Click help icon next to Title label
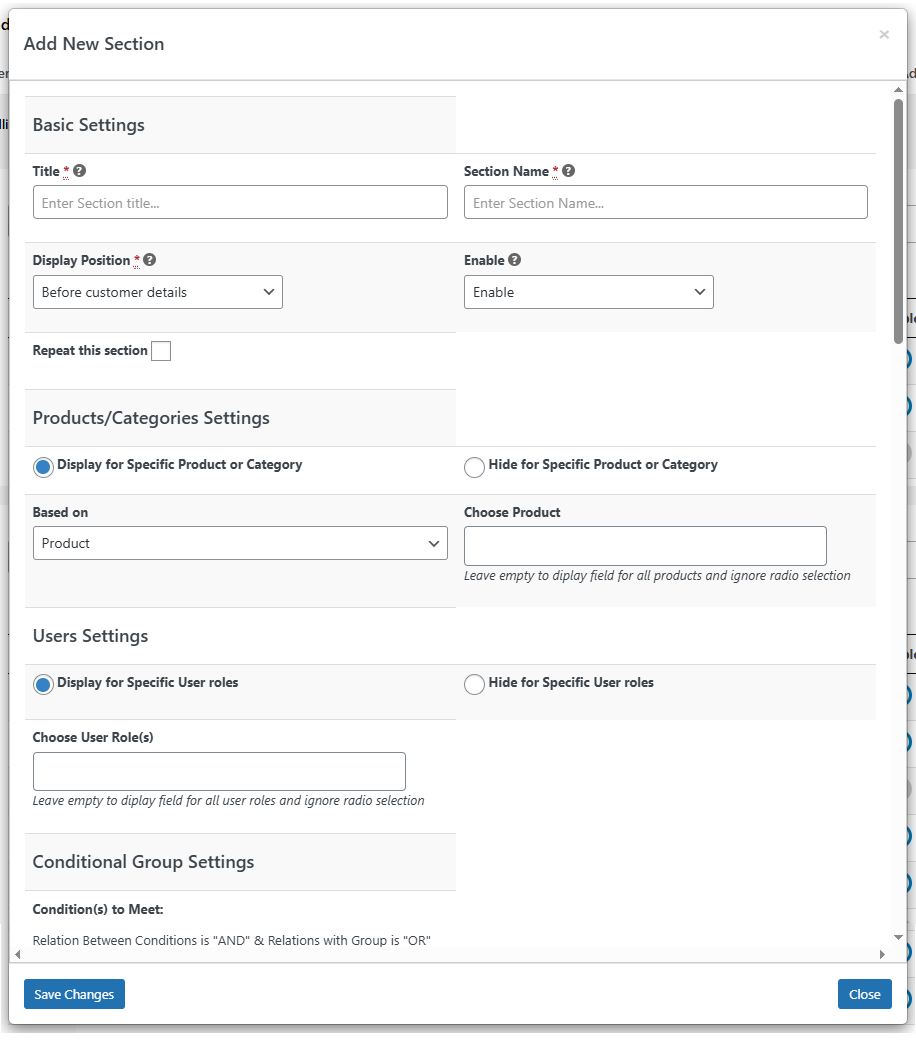916x1042 pixels. [80, 171]
